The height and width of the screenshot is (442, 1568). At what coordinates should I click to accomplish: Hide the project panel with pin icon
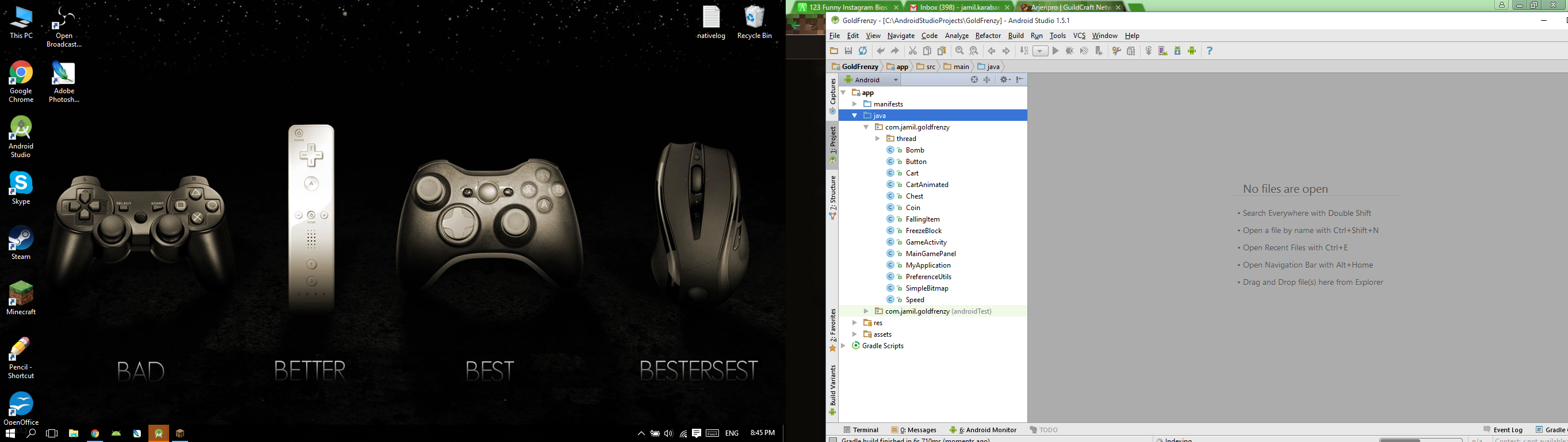click(x=1020, y=80)
